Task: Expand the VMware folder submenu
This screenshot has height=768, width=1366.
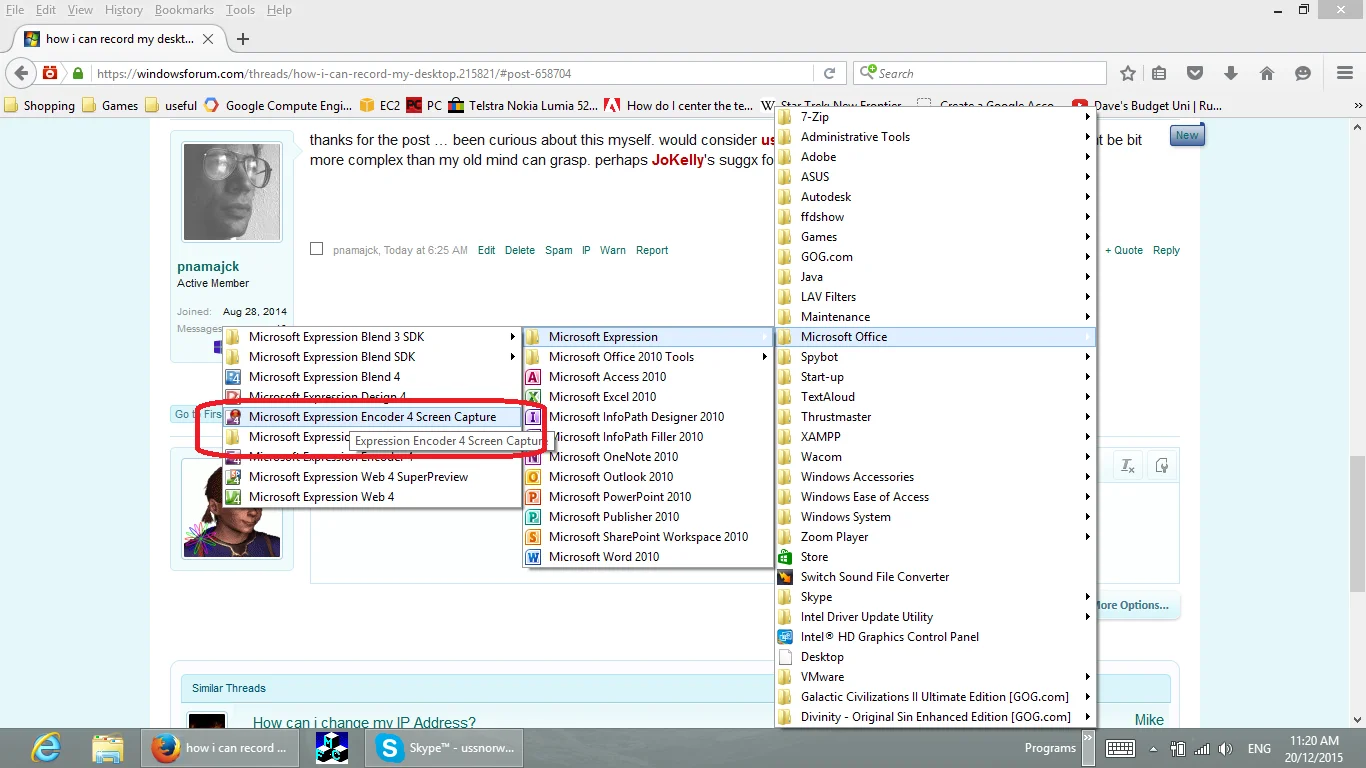Action: coord(936,677)
